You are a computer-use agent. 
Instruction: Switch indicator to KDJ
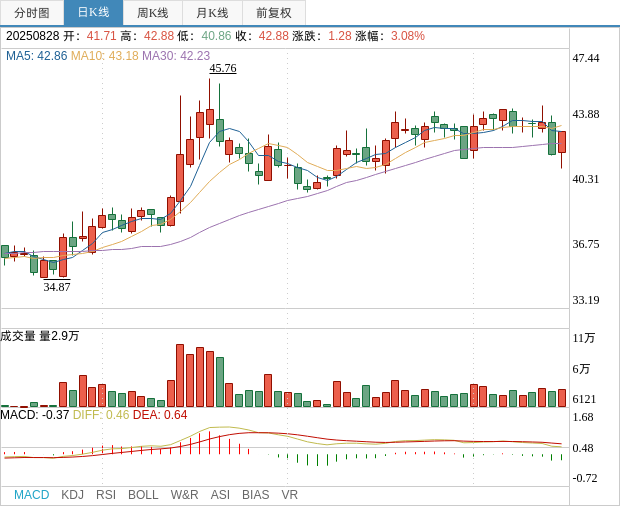click(72, 495)
